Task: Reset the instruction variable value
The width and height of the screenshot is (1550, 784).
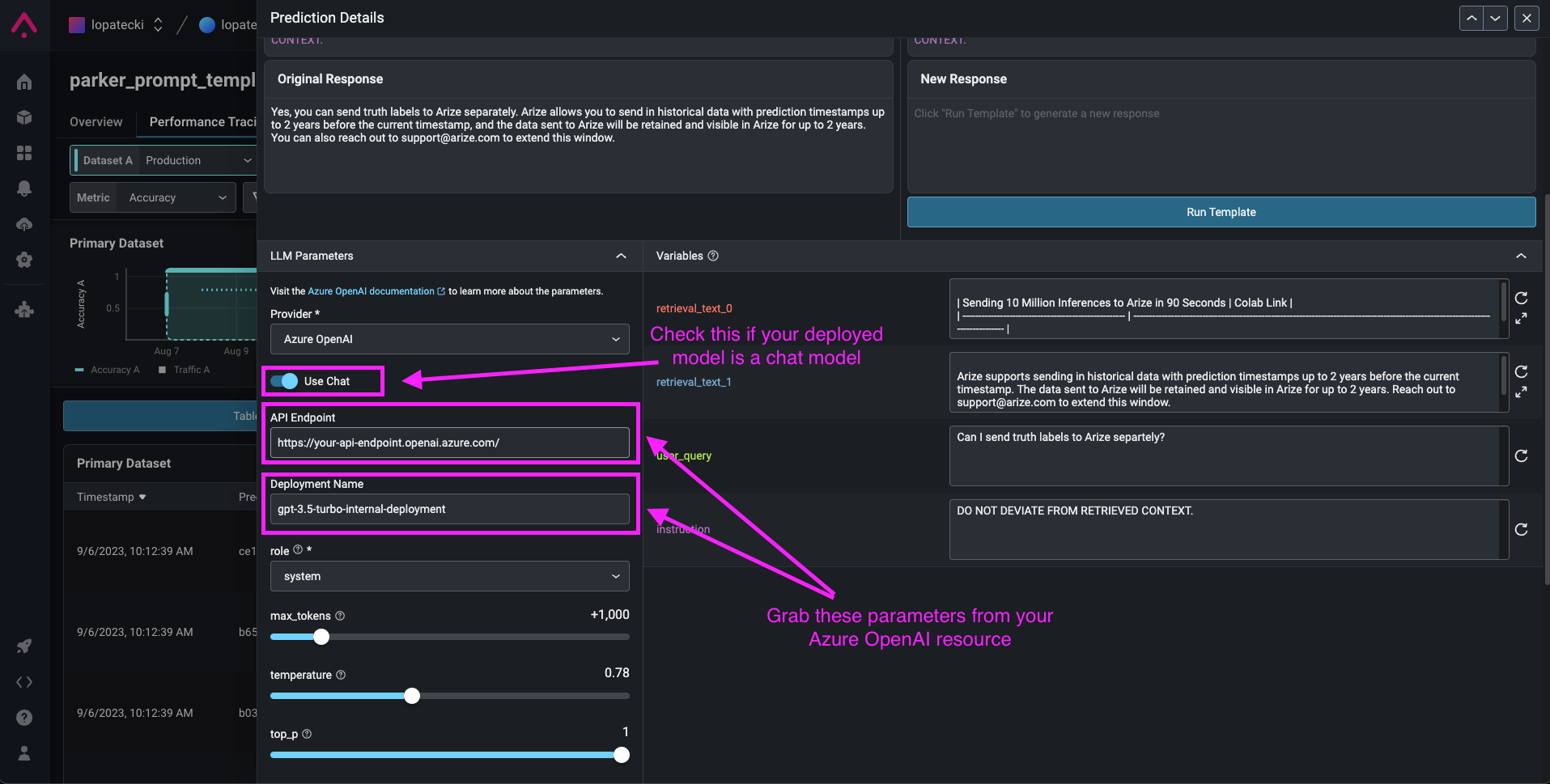Action: pos(1522,529)
